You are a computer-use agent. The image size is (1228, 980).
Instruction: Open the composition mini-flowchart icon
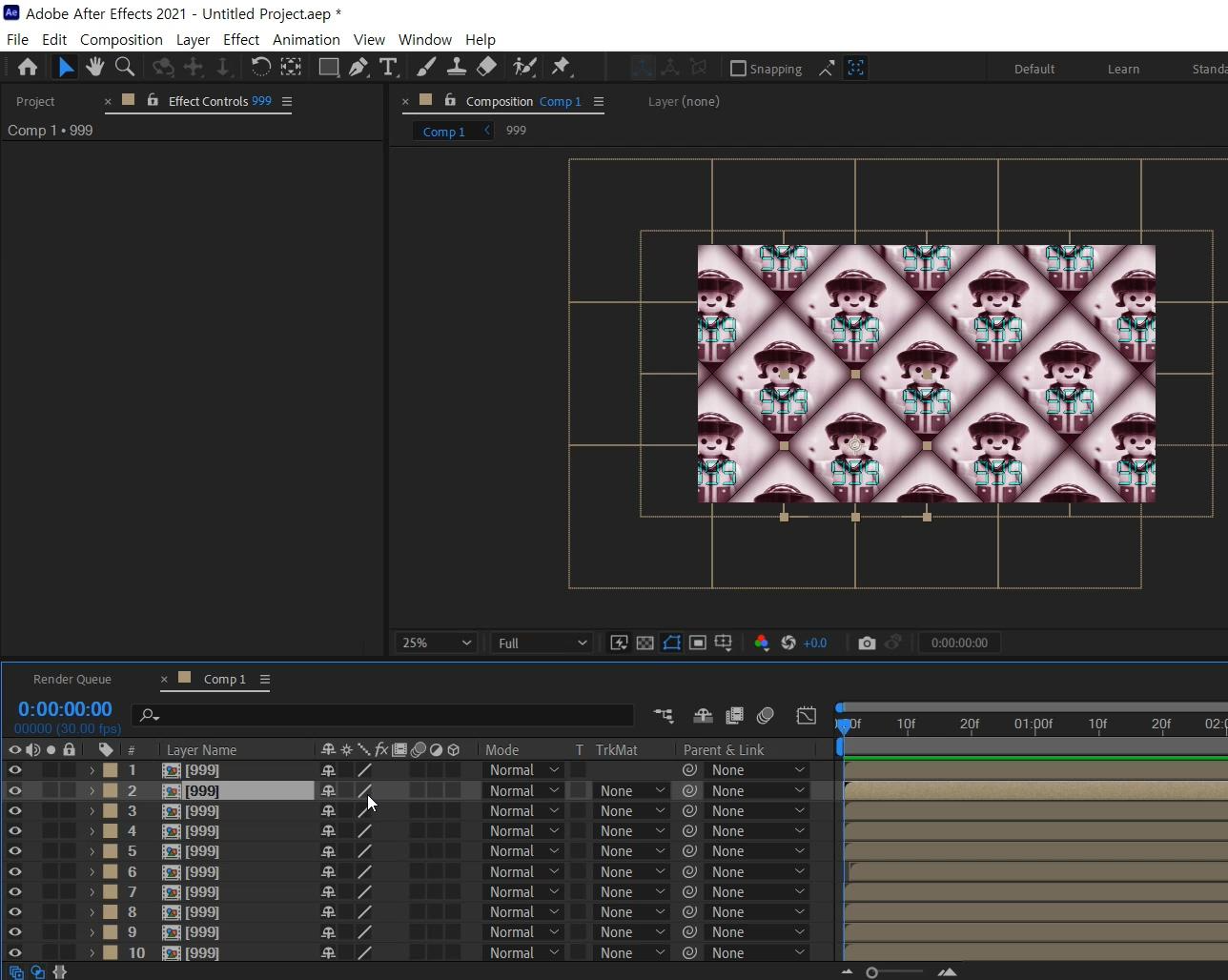664,715
